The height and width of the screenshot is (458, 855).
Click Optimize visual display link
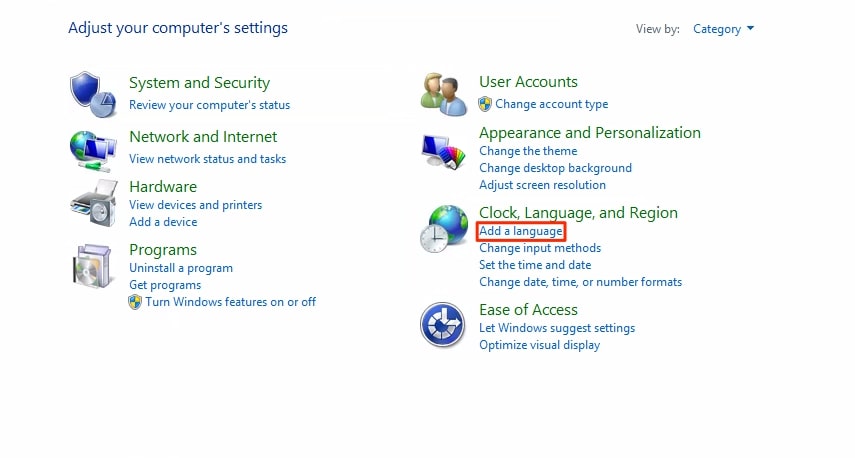[x=539, y=345]
